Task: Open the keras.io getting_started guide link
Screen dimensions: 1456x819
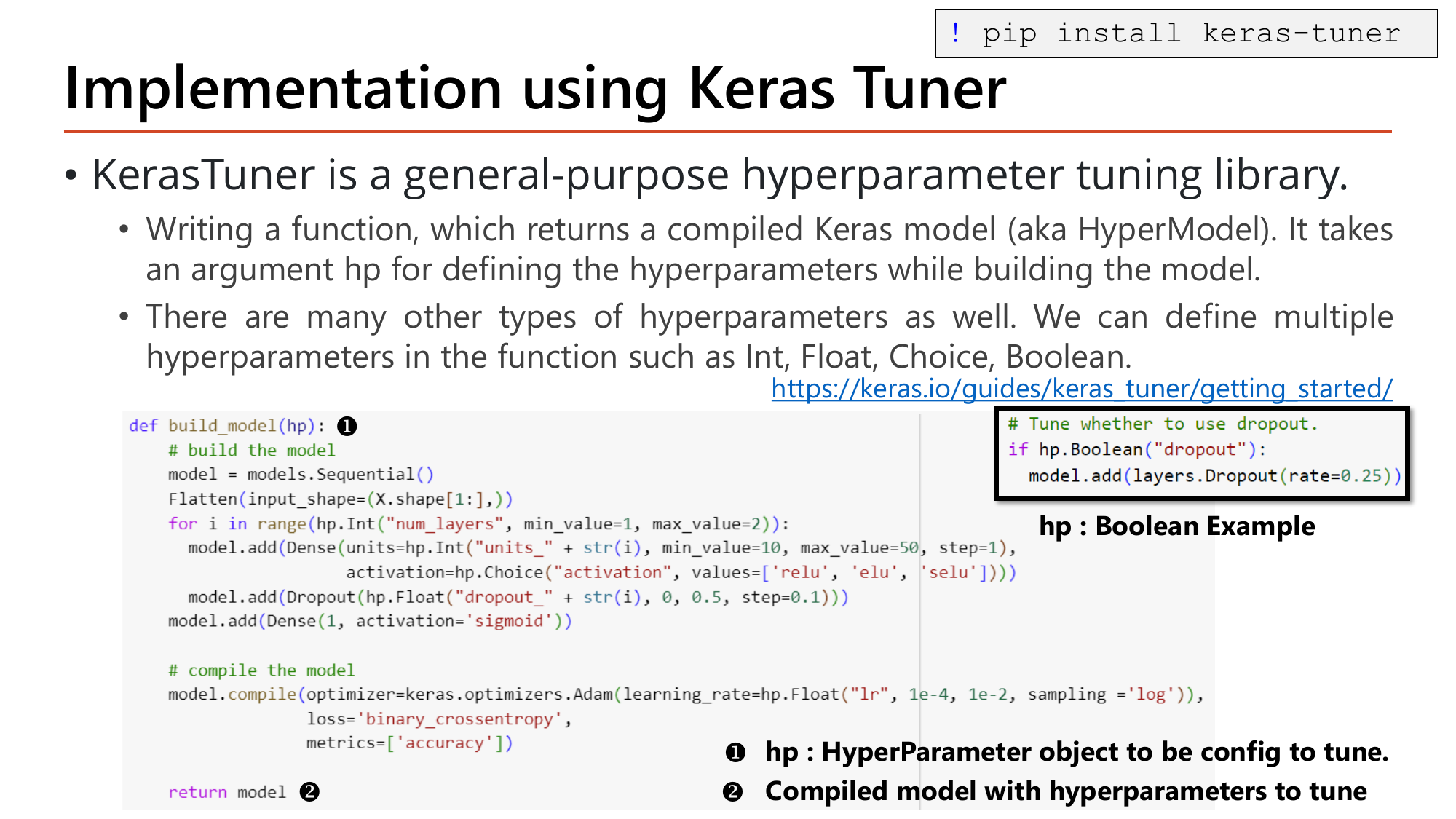Action: (1082, 389)
